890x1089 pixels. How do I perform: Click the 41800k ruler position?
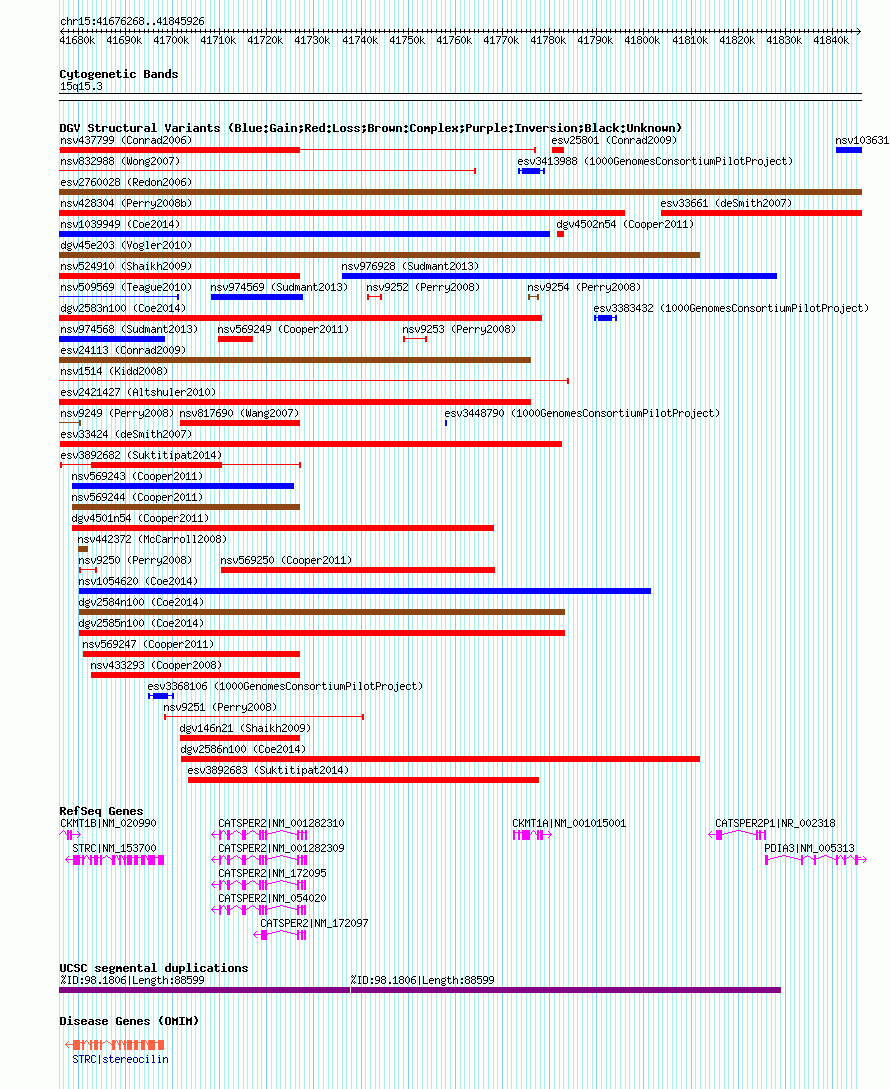(x=642, y=40)
